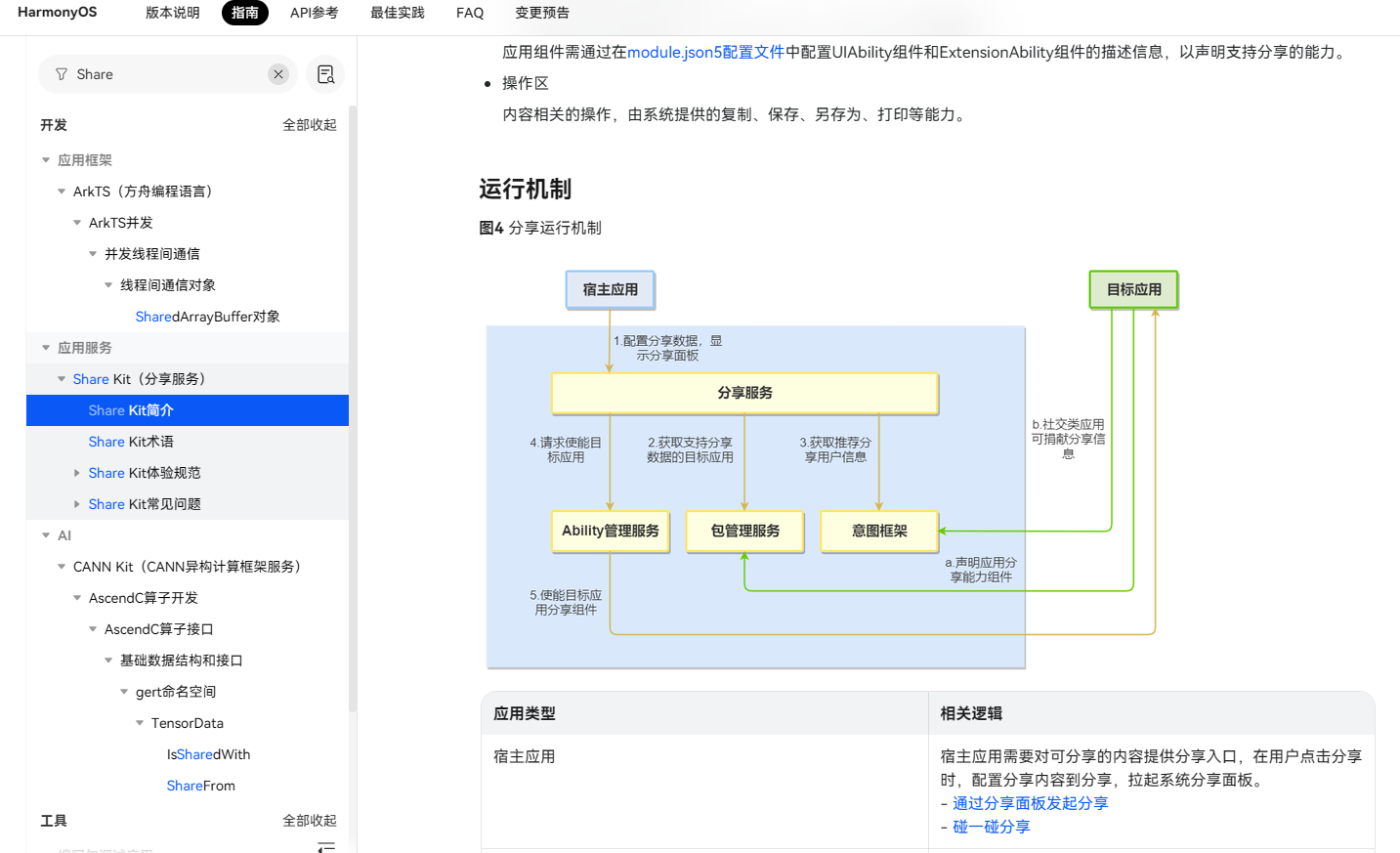Collapse the TensorData node

[140, 723]
